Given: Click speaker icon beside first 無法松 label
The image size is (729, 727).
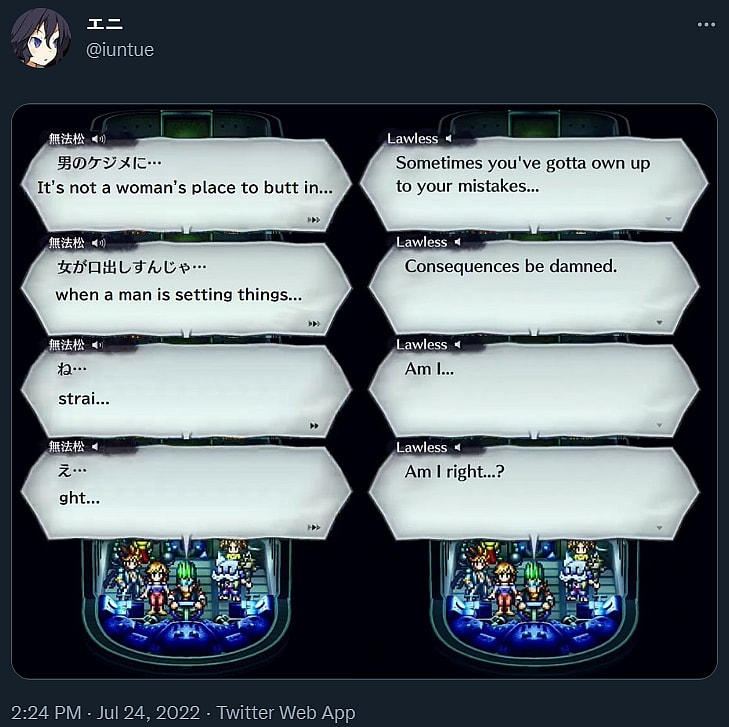Looking at the screenshot, I should coord(99,139).
